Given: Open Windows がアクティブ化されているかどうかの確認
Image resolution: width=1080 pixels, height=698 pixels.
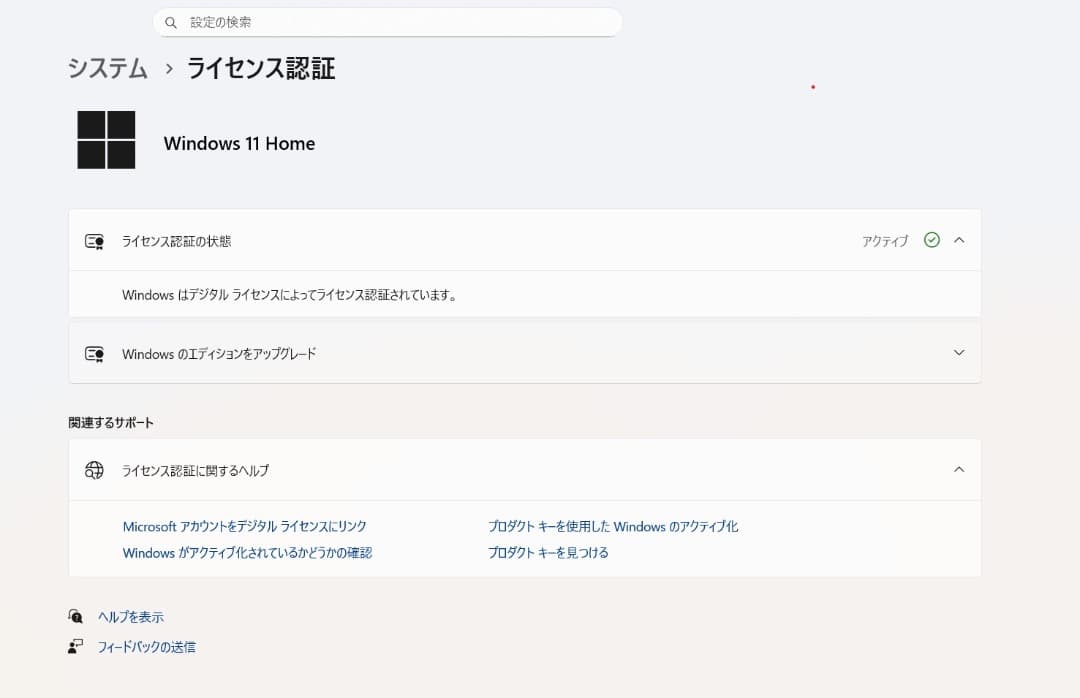Looking at the screenshot, I should 246,552.
